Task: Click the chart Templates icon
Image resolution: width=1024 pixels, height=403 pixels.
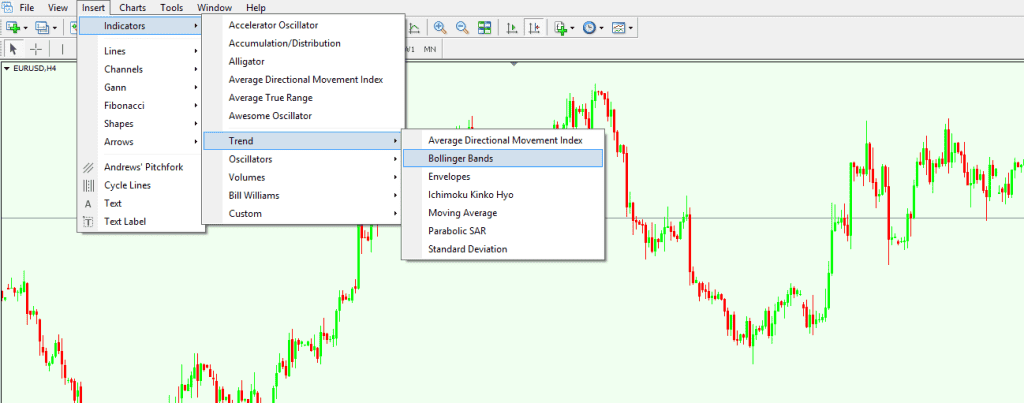Action: pos(619,27)
